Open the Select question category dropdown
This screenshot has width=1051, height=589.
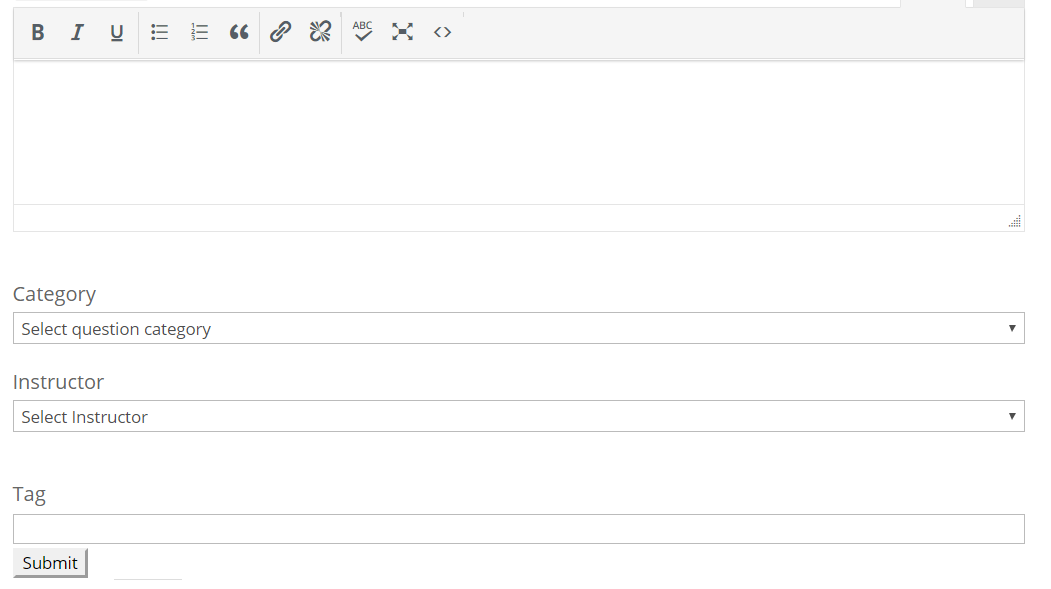pos(519,328)
